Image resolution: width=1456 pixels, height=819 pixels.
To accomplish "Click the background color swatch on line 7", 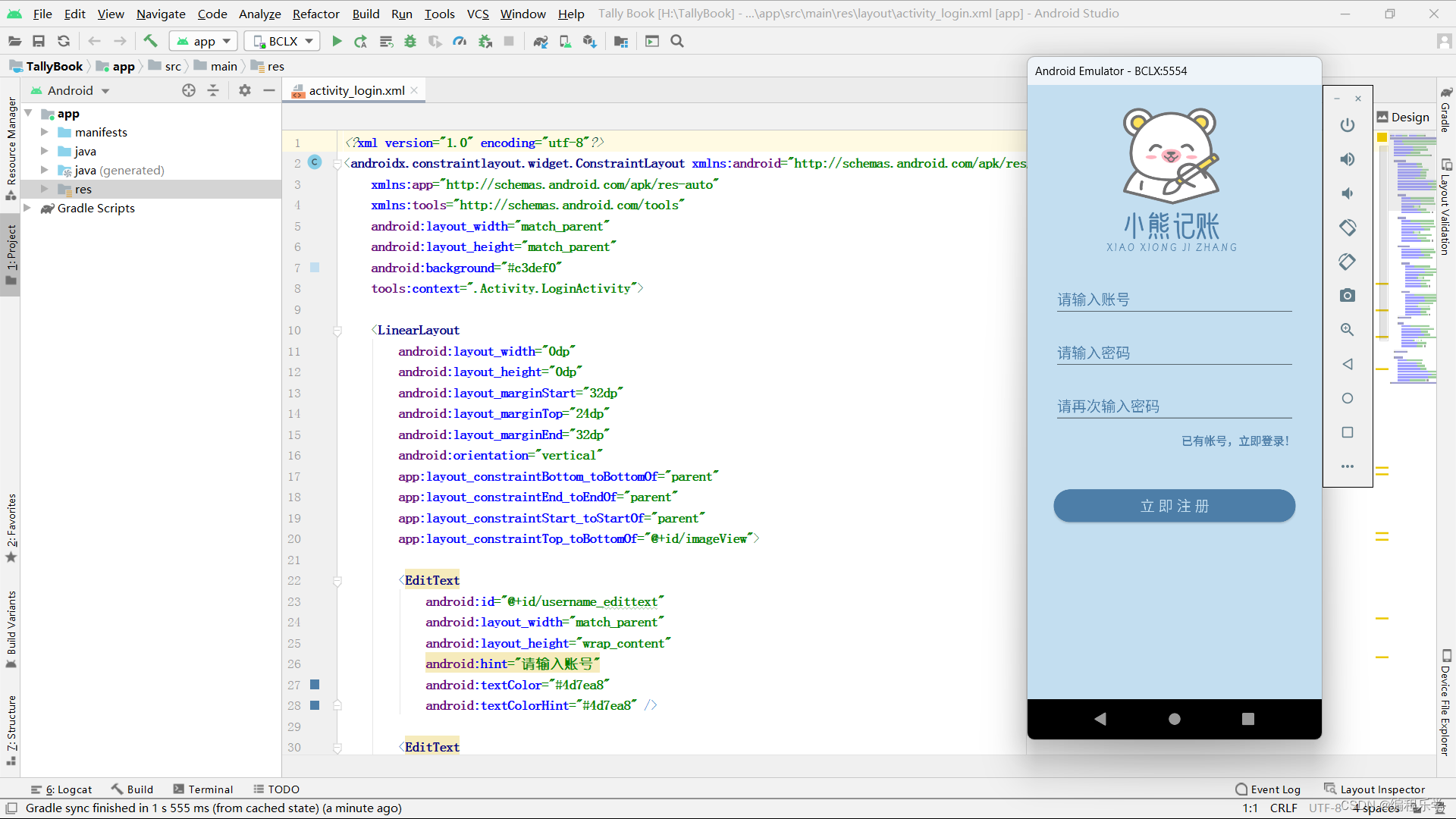I will tap(315, 268).
